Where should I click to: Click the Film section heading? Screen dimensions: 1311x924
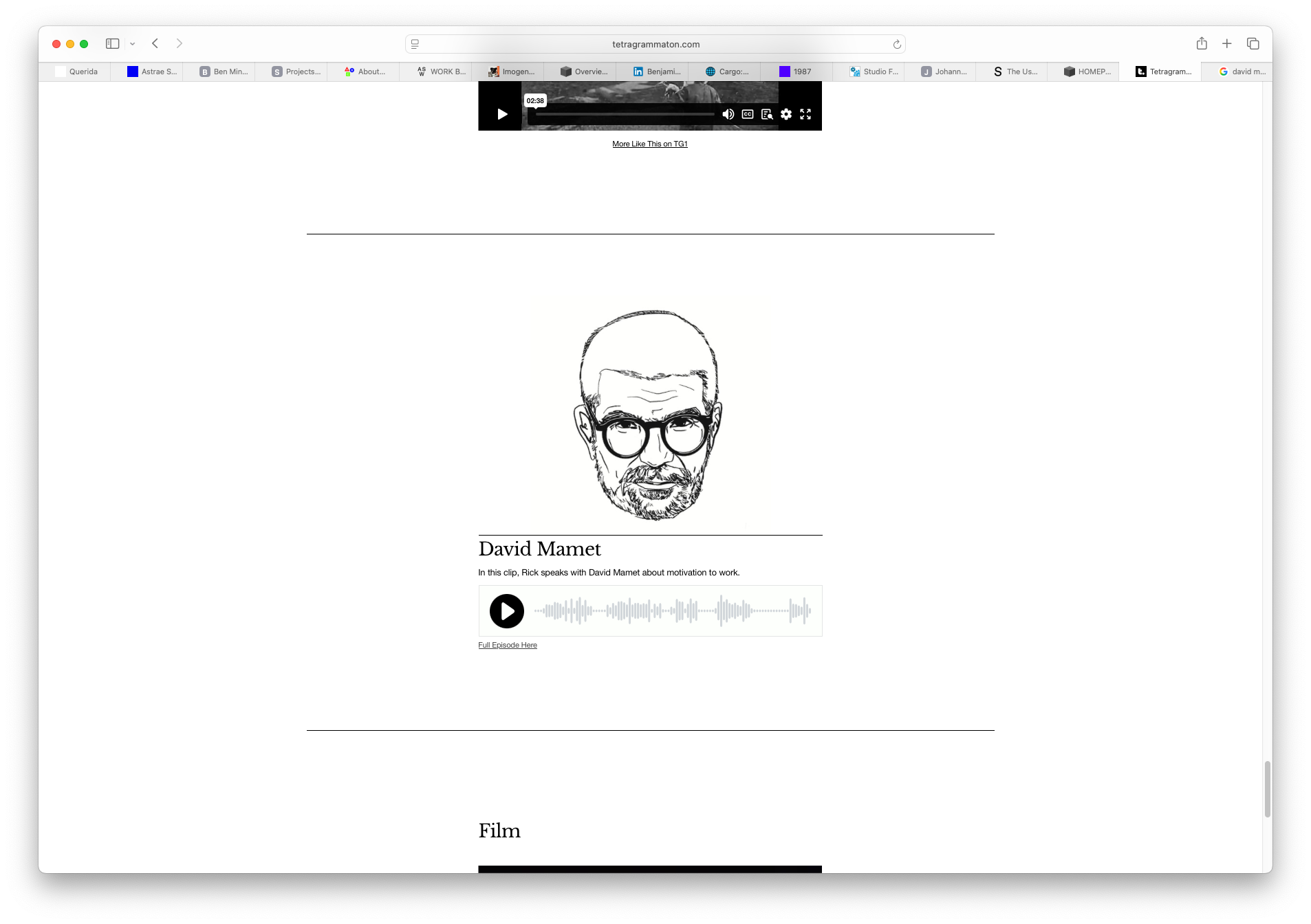pos(499,830)
